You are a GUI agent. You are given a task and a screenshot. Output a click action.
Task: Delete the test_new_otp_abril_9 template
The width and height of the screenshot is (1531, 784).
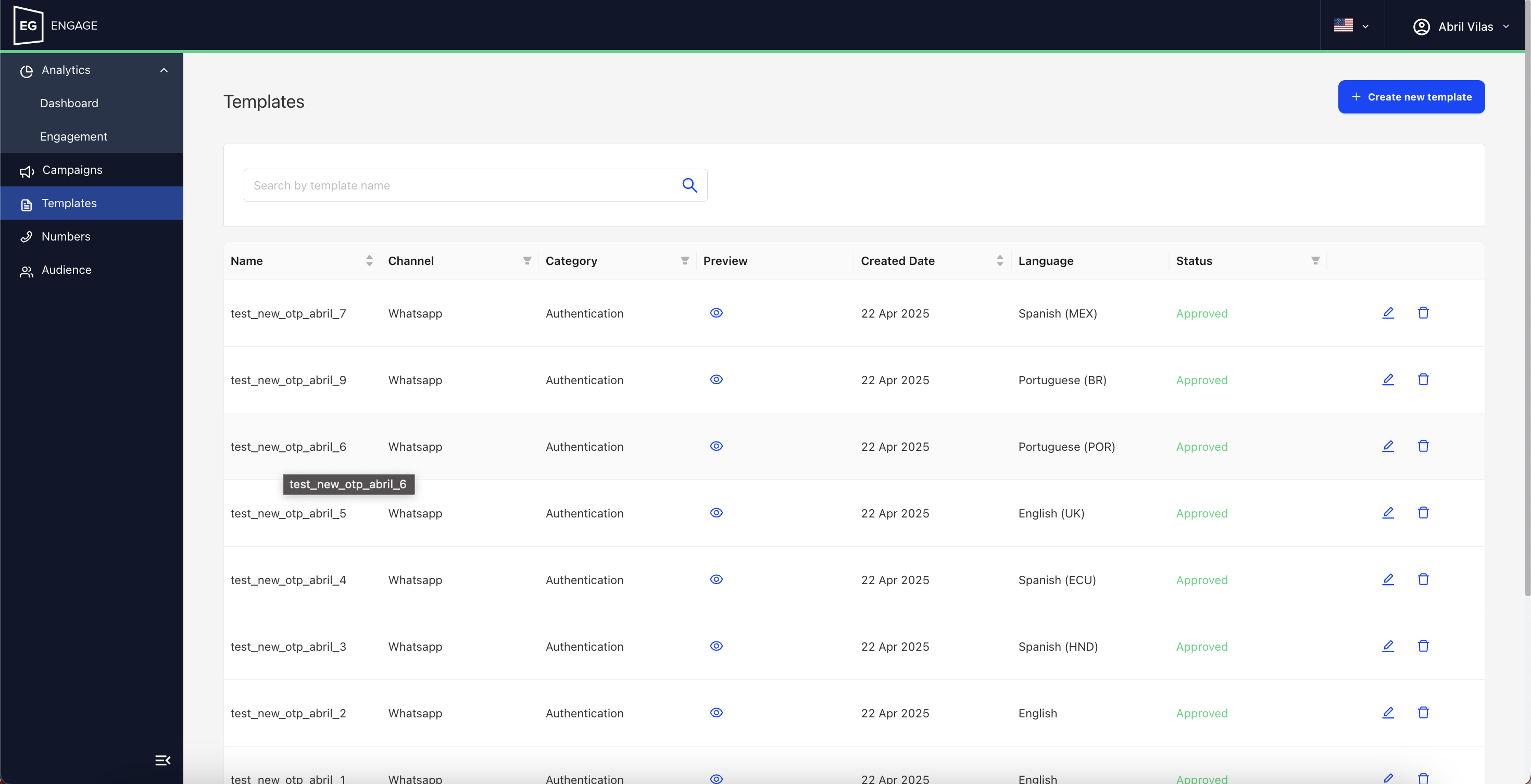click(x=1423, y=380)
